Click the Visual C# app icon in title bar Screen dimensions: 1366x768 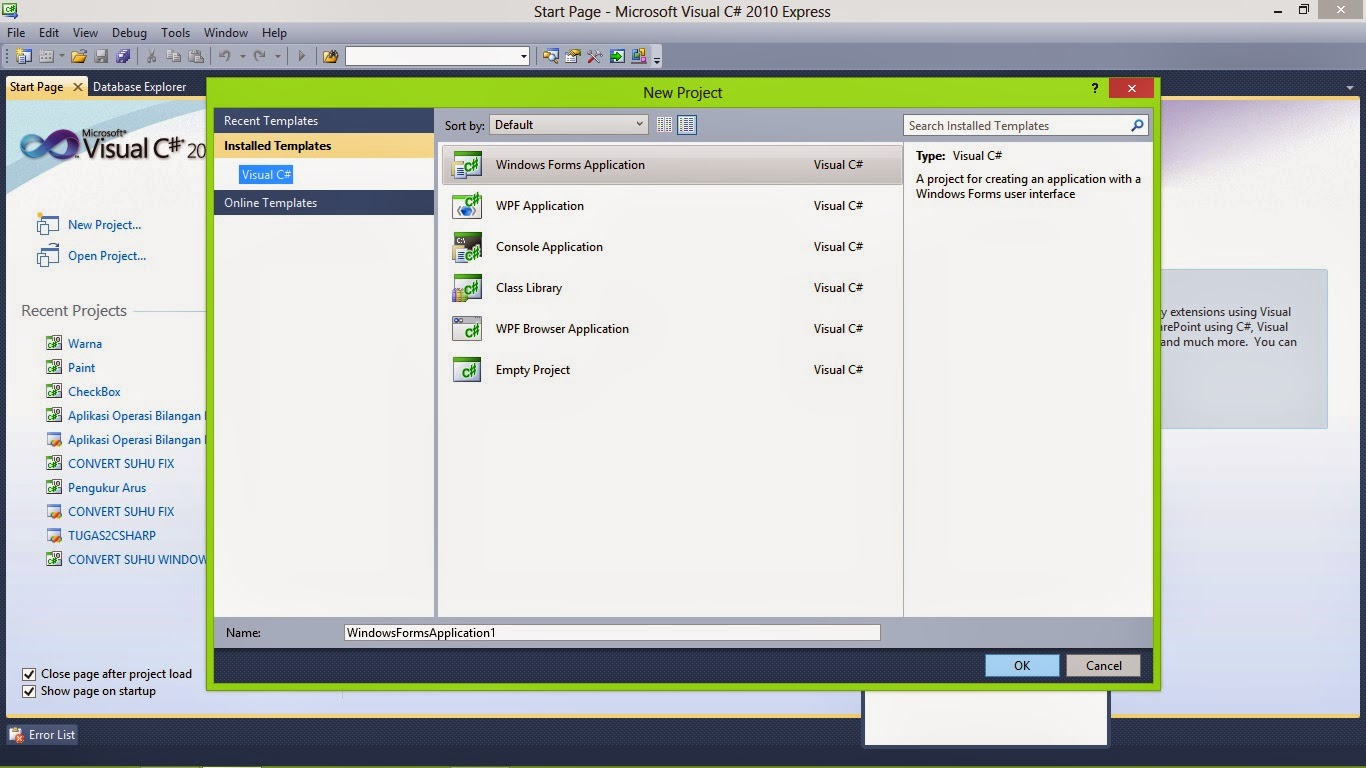pyautogui.click(x=9, y=10)
